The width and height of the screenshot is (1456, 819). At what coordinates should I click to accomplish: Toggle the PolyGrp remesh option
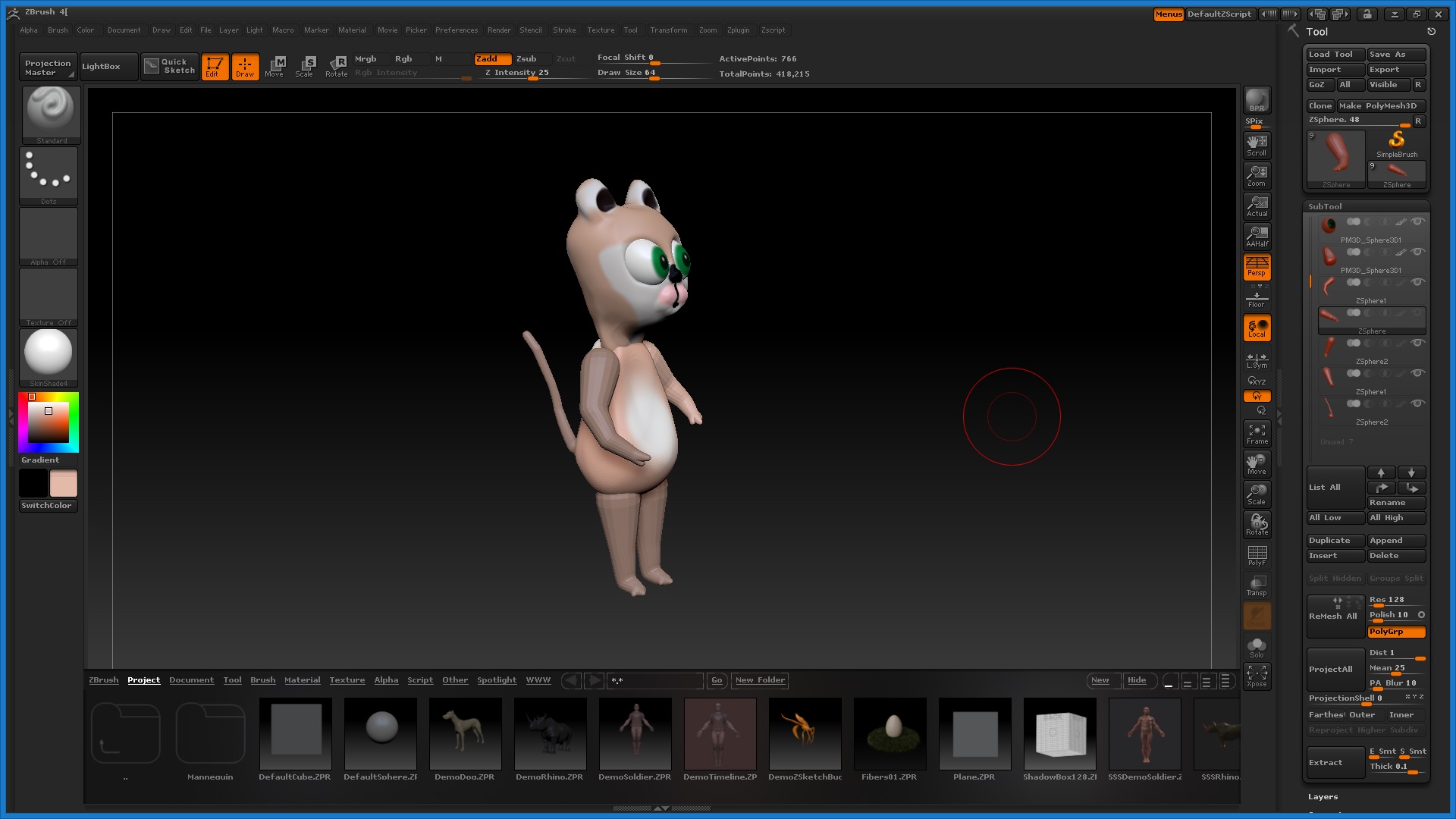pyautogui.click(x=1396, y=632)
